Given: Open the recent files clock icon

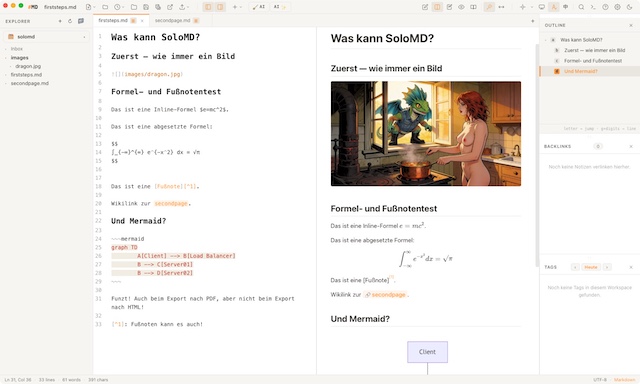Looking at the screenshot, I should [117, 7].
